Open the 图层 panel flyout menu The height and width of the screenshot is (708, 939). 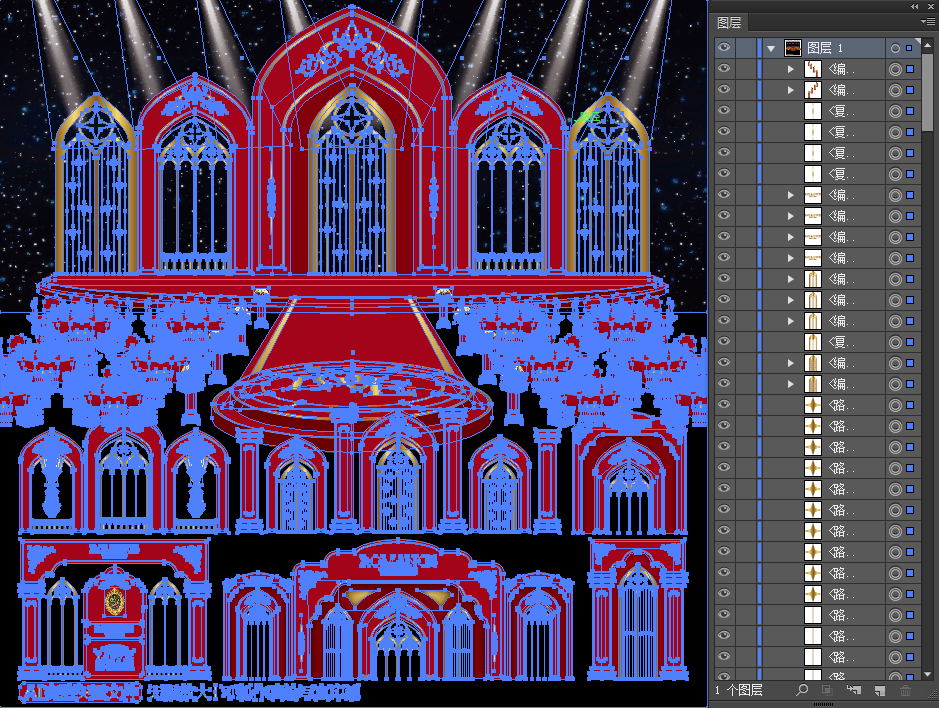coord(928,22)
